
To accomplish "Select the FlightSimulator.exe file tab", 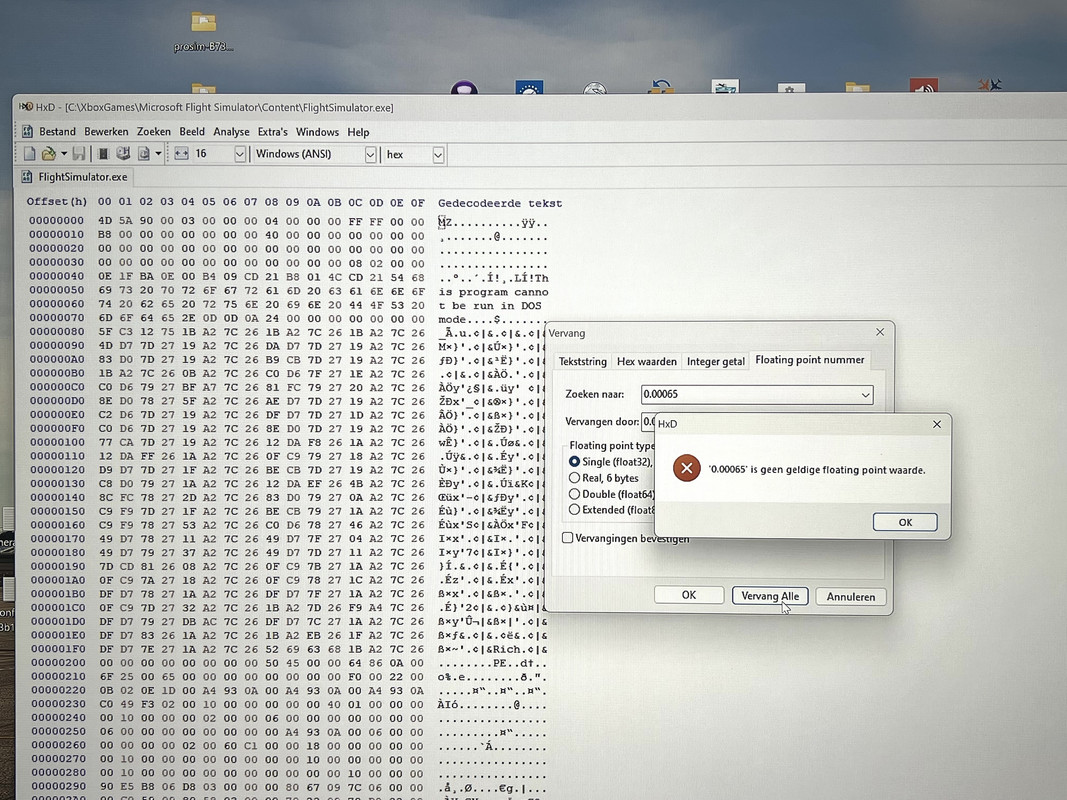I will pyautogui.click(x=75, y=177).
